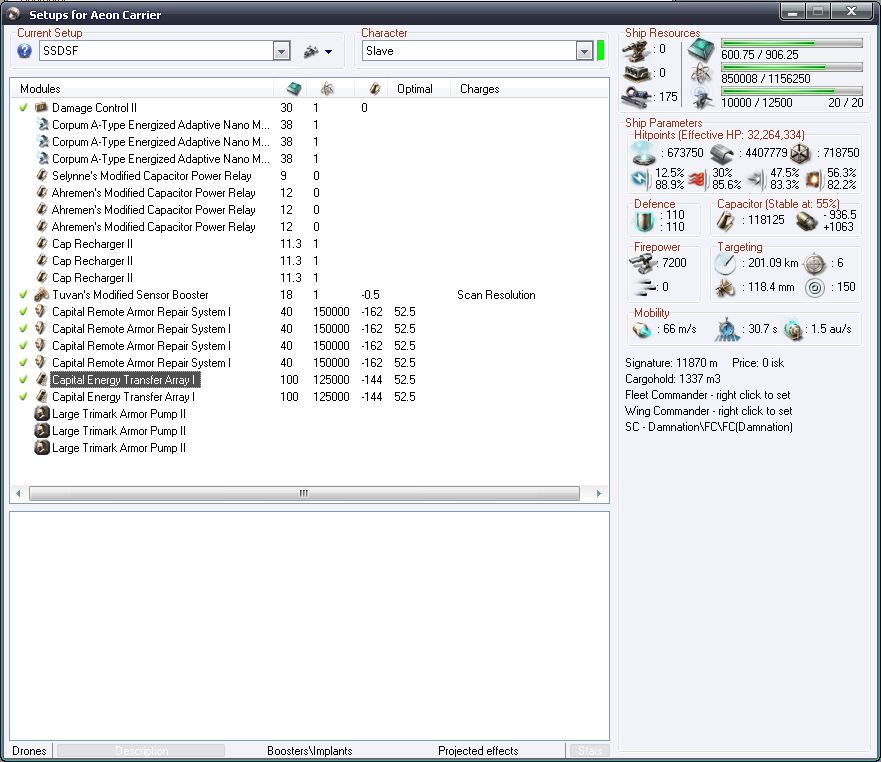This screenshot has height=762, width=881.
Task: Click the scrollbar left arrow
Action: click(x=19, y=493)
